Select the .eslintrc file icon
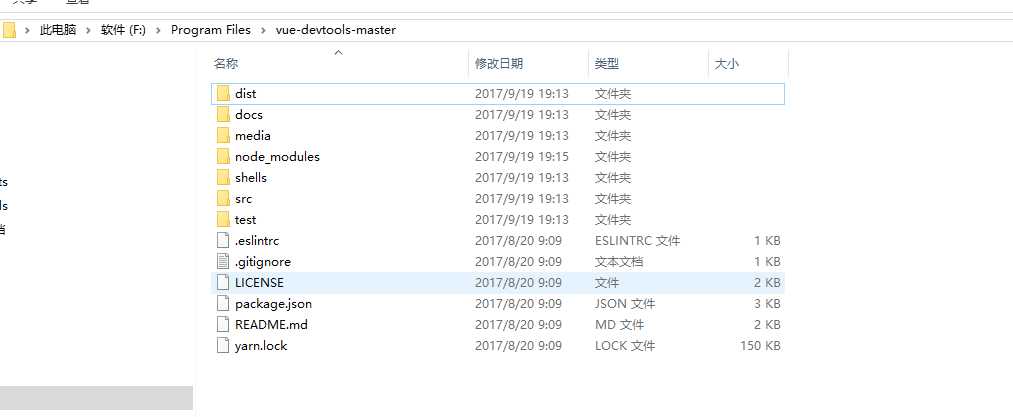Viewport: 1013px width, 417px height. pyautogui.click(x=223, y=241)
